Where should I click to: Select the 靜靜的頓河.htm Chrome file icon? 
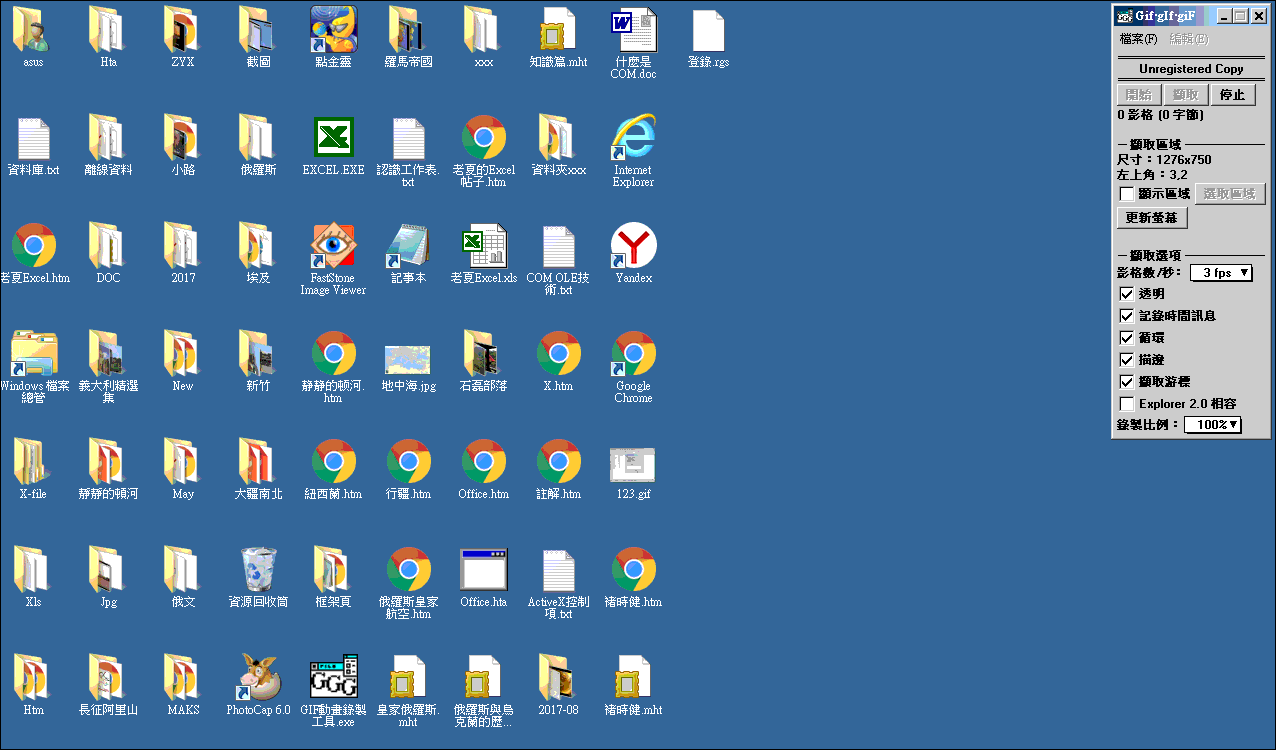click(x=333, y=354)
